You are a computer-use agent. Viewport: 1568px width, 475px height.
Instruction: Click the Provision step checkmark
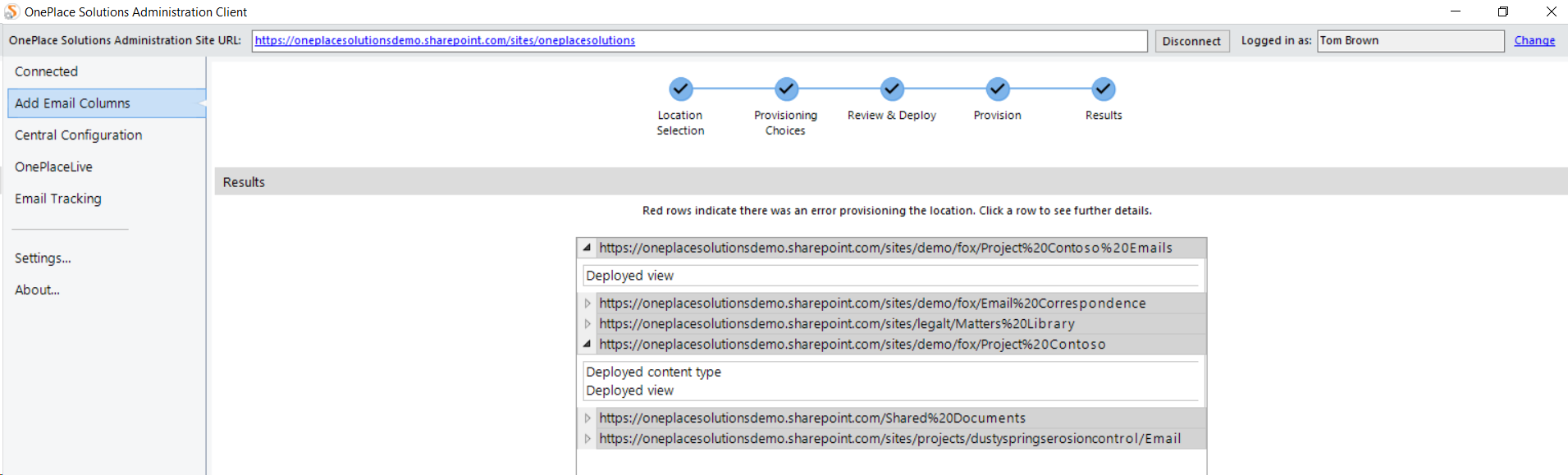(998, 89)
